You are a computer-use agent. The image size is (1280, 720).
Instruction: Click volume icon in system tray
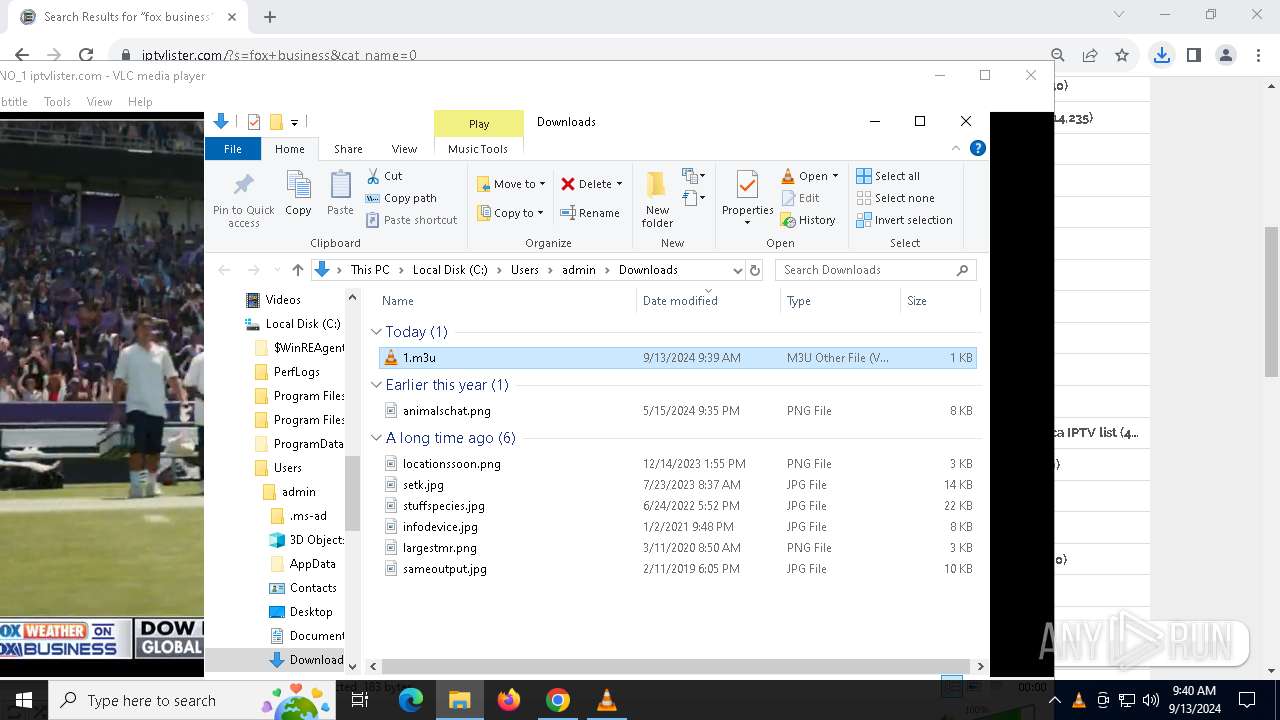[x=1150, y=700]
